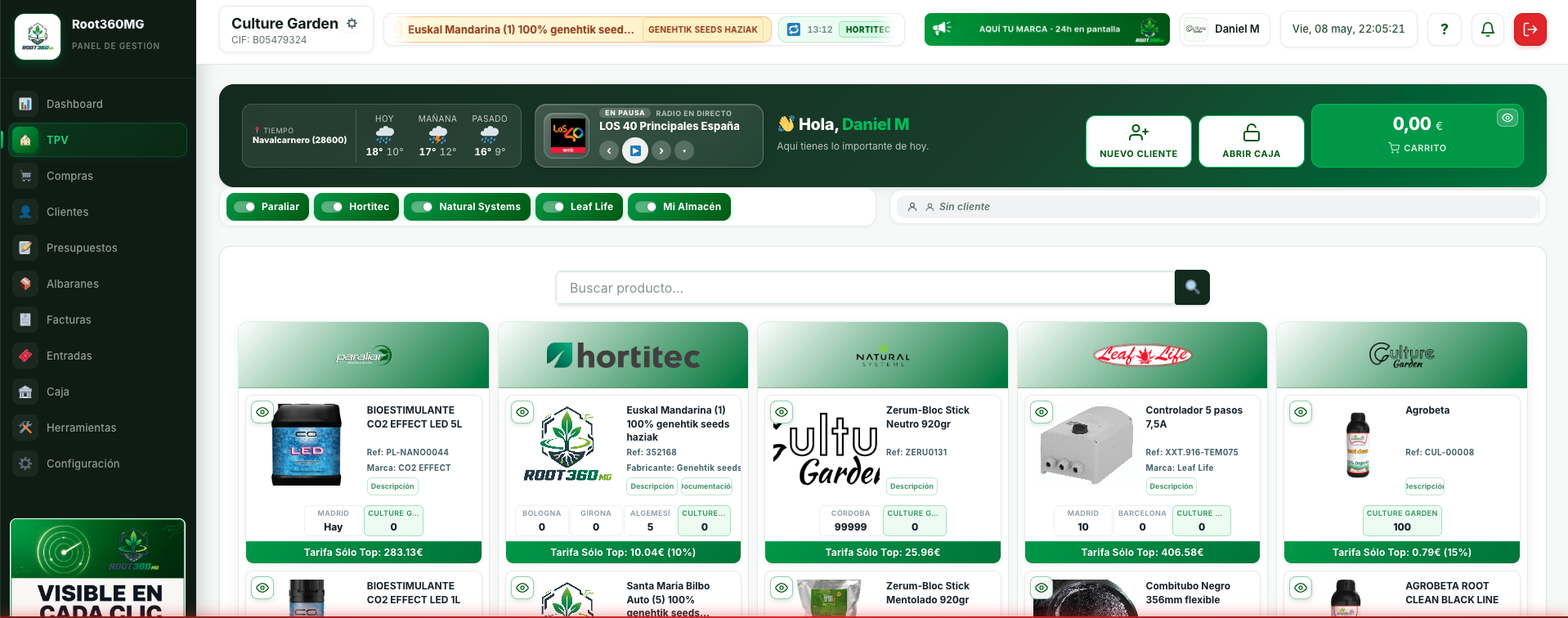Open the Daniel M user menu
Image resolution: width=1568 pixels, height=618 pixels.
coord(1225,29)
